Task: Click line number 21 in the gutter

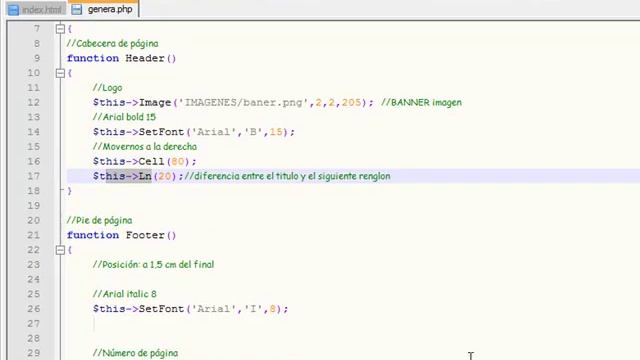Action: click(33, 235)
